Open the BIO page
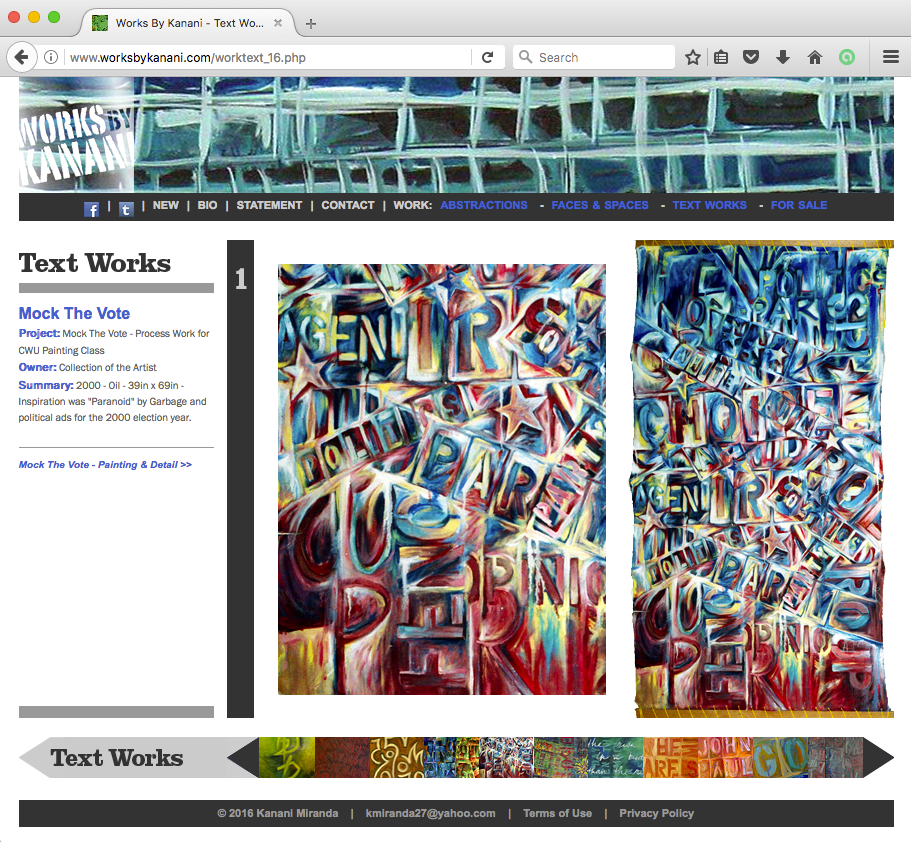 (207, 205)
